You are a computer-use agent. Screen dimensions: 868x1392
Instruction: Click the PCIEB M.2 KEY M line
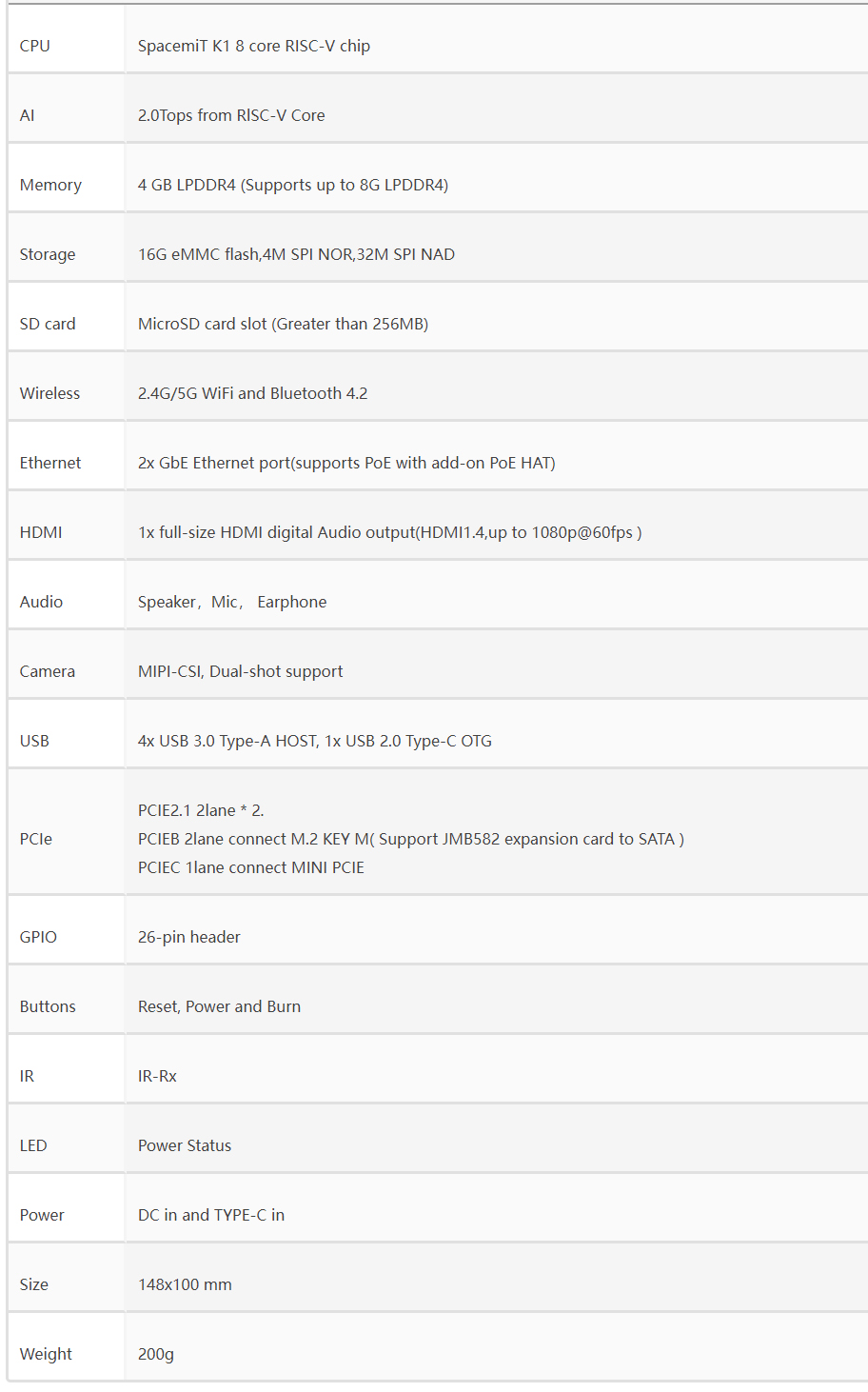[x=410, y=839]
